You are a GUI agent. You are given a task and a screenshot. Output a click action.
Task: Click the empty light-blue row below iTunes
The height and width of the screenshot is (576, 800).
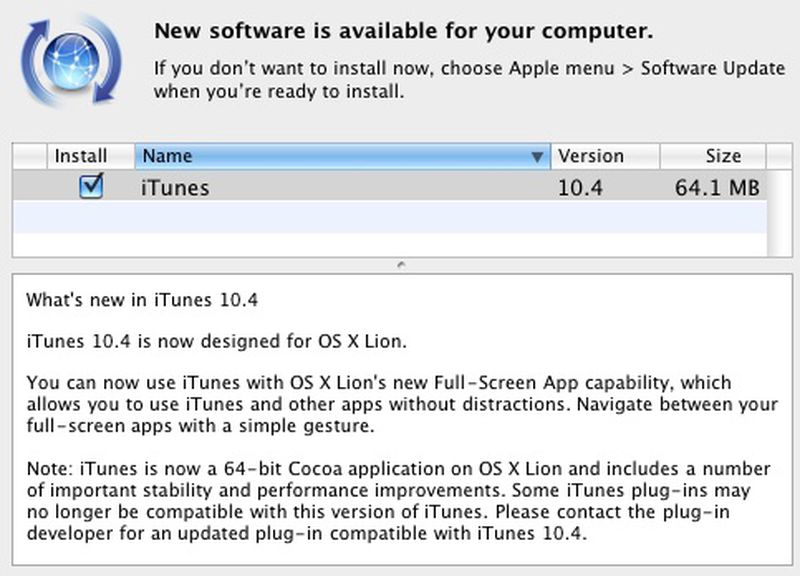pos(390,216)
